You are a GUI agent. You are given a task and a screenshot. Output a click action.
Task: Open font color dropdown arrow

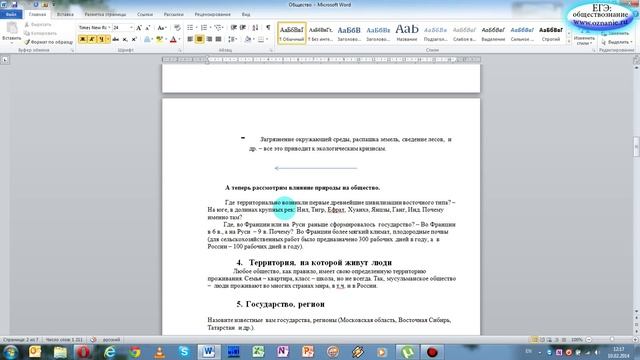tap(179, 39)
